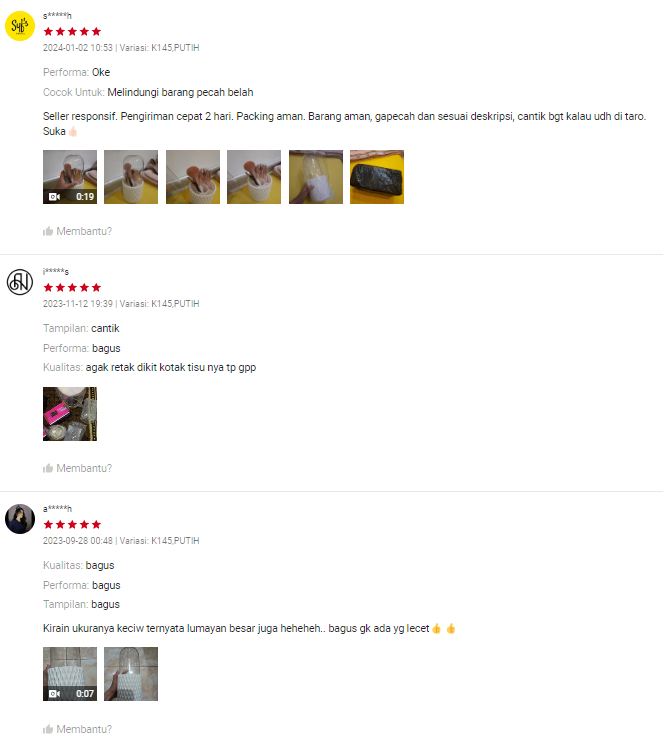Open the second photo of brushes in white holder
Image resolution: width=663 pixels, height=738 pixels.
[131, 177]
